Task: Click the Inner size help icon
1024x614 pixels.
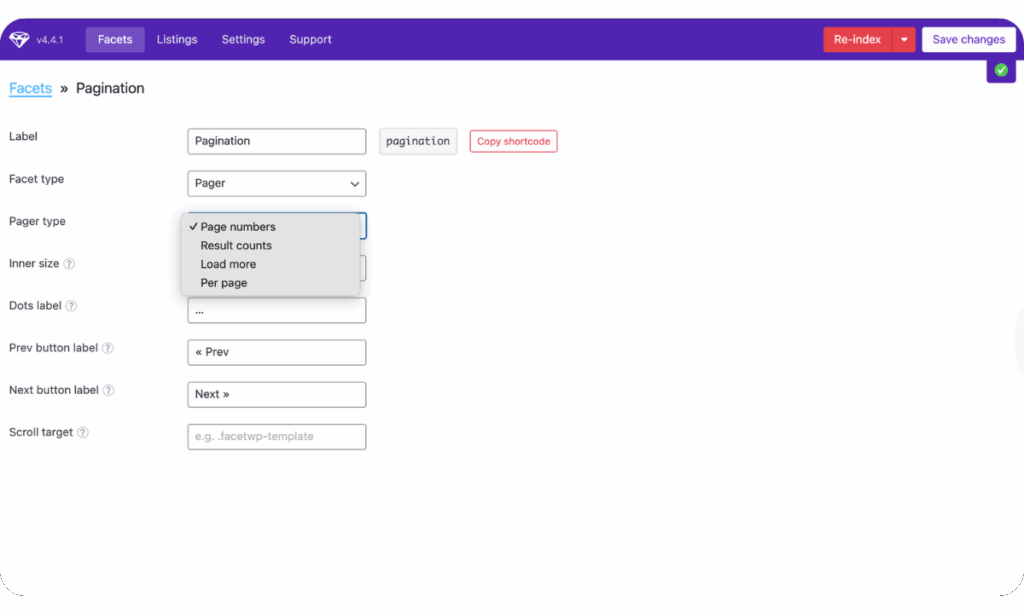Action: pos(69,264)
